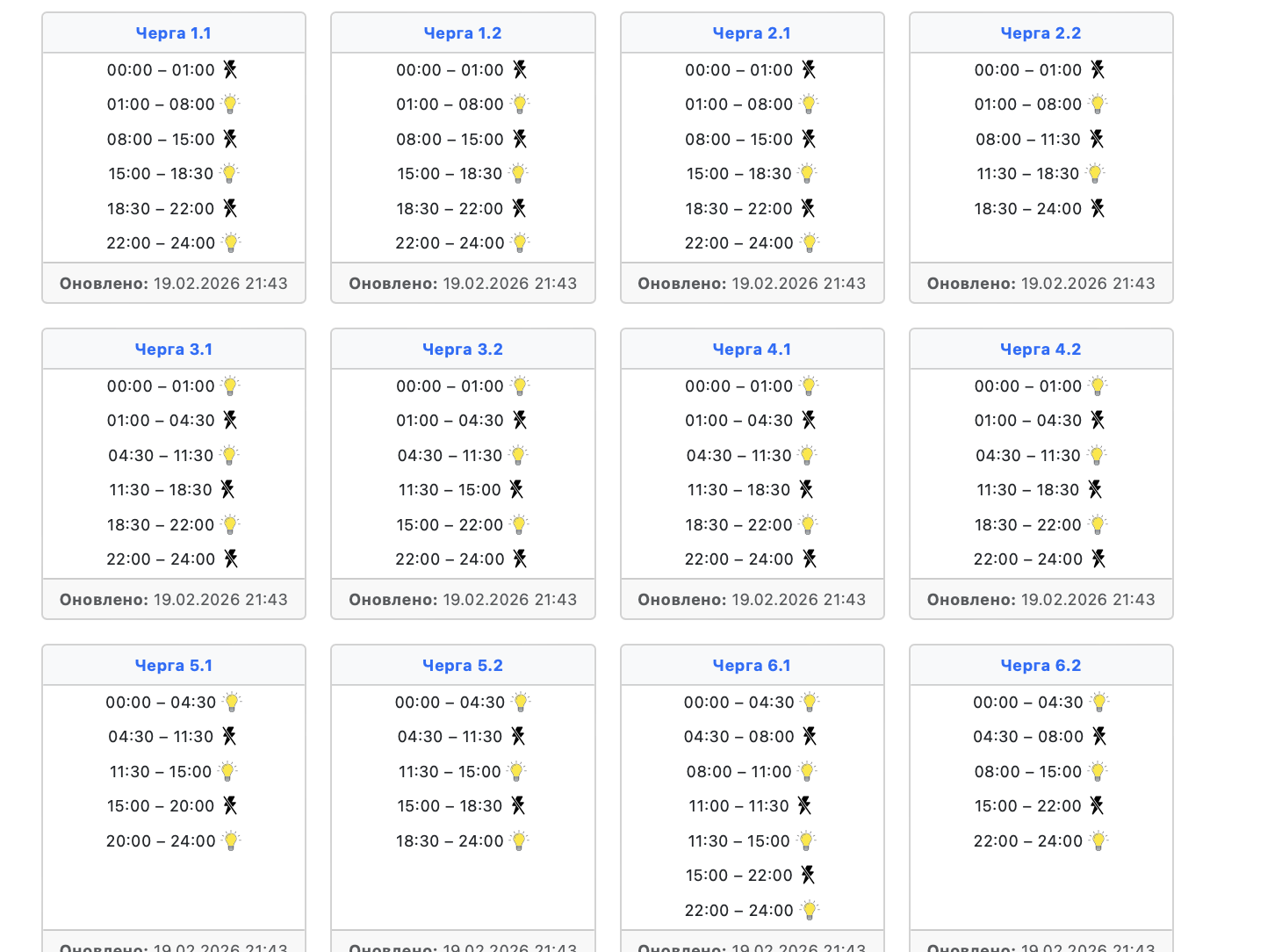The image size is (1282, 952).
Task: Open Черга 4.1 queue title
Action: coord(752,350)
